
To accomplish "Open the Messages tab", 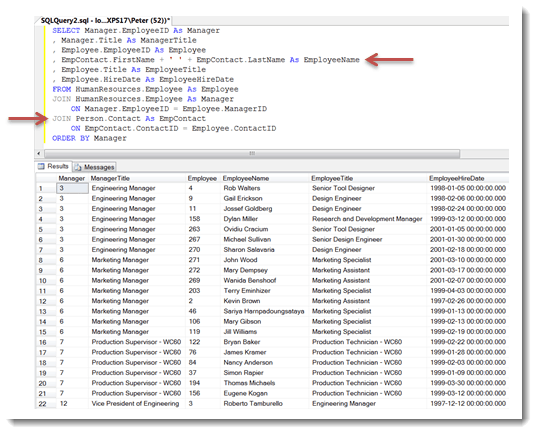I will pos(95,167).
